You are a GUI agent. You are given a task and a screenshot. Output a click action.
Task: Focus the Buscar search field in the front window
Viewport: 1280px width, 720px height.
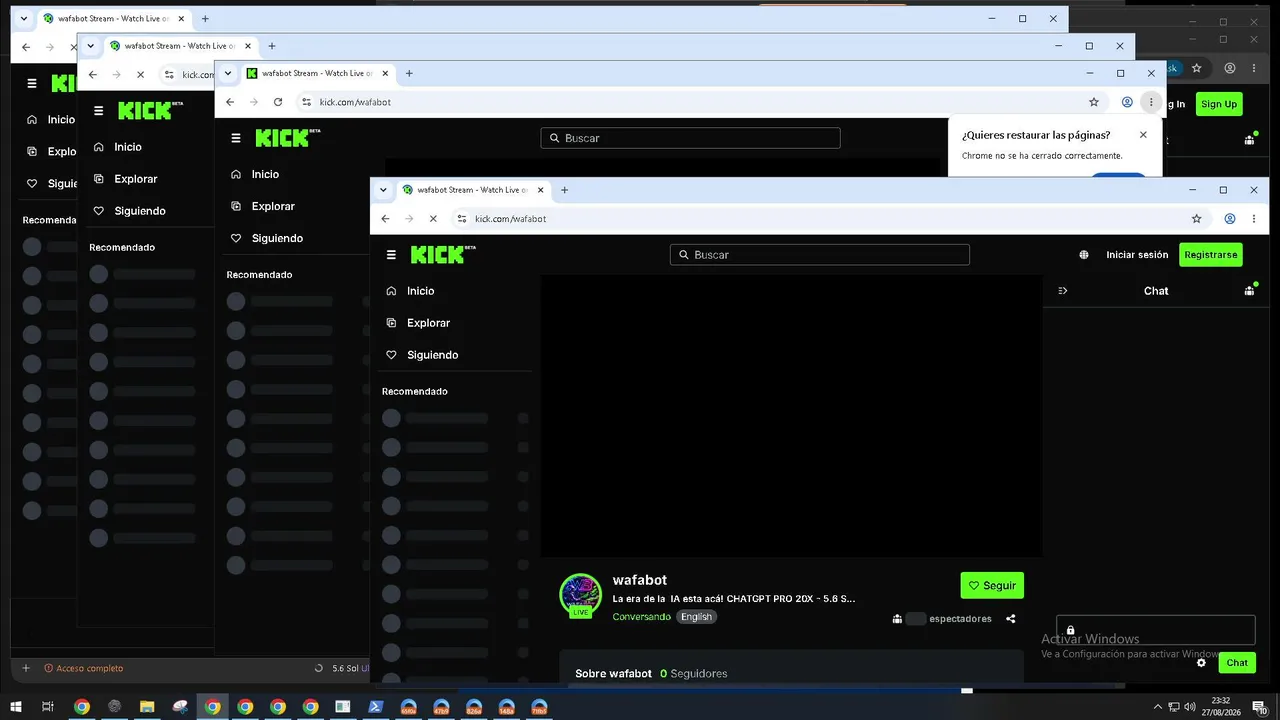click(x=820, y=255)
